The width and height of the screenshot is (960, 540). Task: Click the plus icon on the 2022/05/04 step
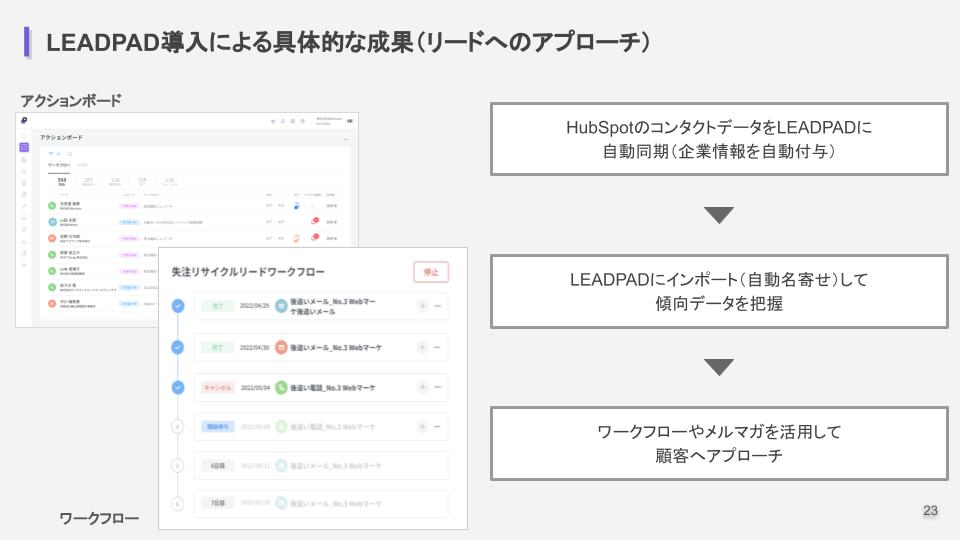(422, 387)
